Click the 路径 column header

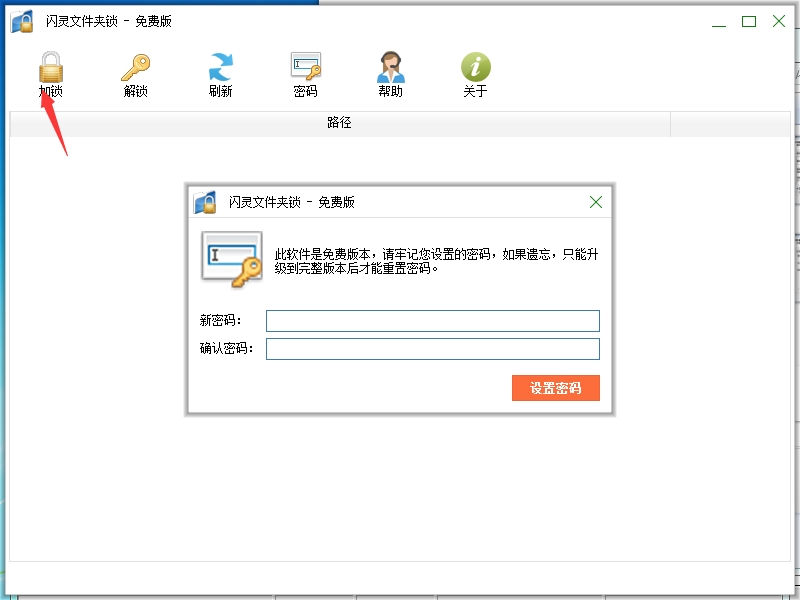340,123
